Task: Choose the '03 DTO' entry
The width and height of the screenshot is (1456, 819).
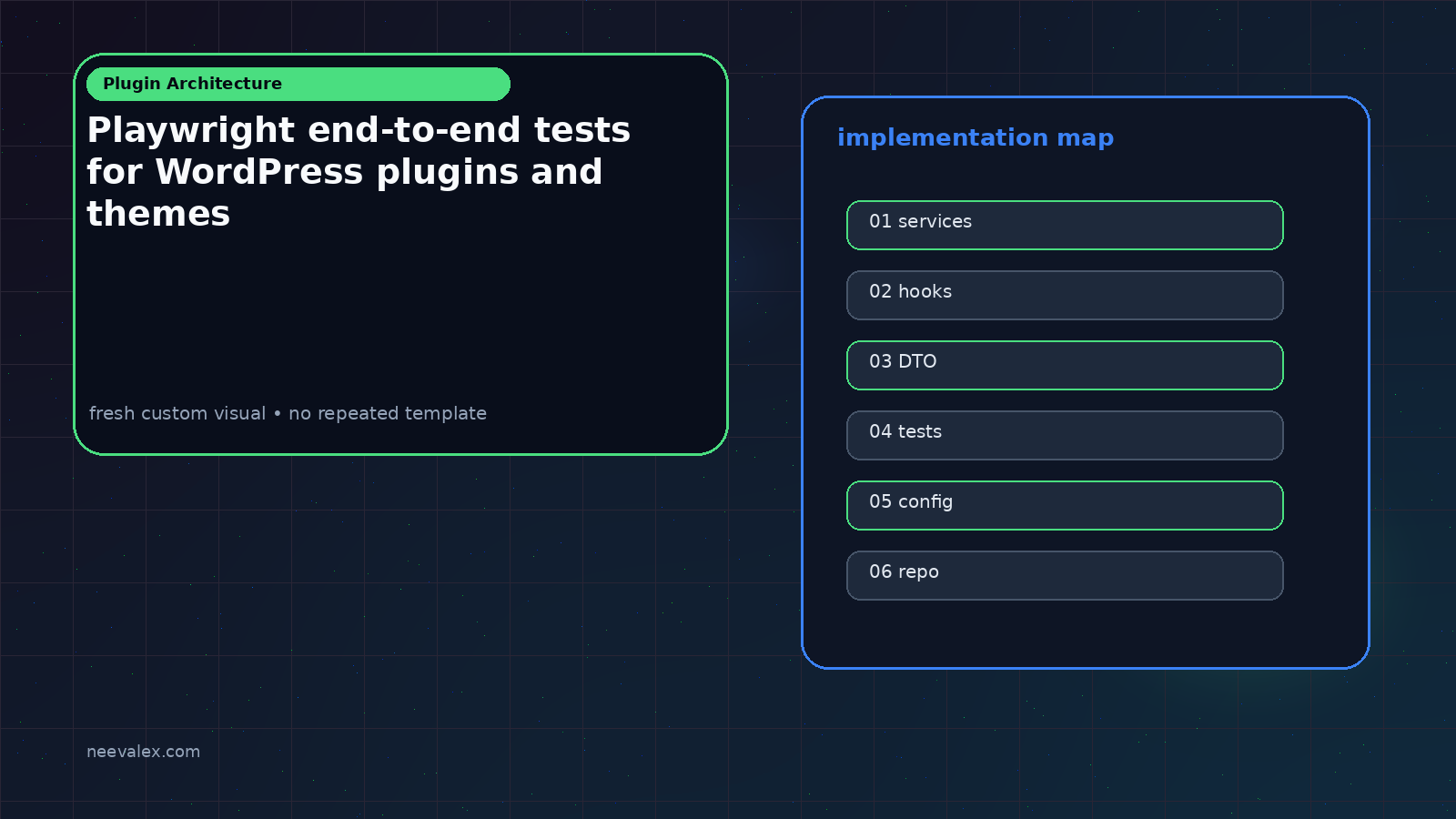Action: coord(1065,365)
